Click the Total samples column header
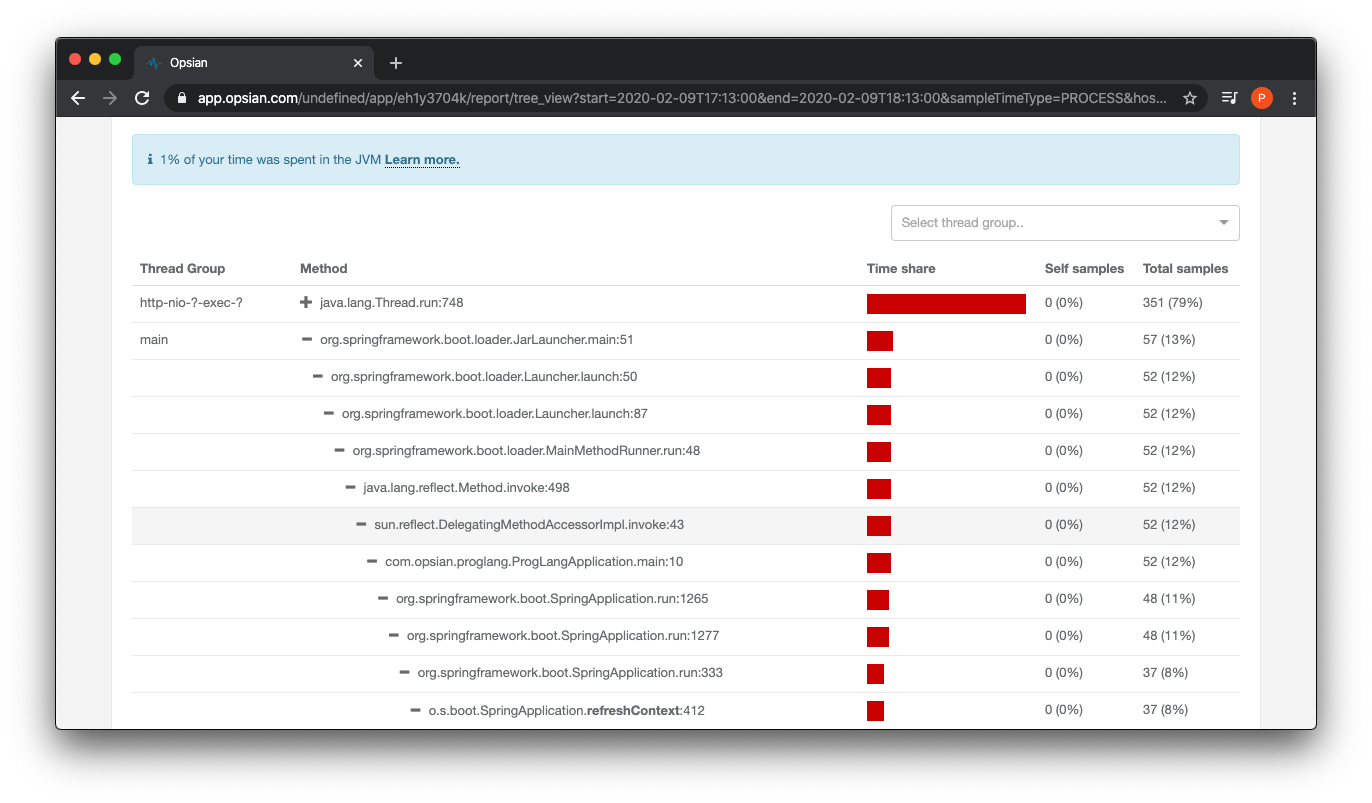The width and height of the screenshot is (1372, 803). pyautogui.click(x=1185, y=268)
